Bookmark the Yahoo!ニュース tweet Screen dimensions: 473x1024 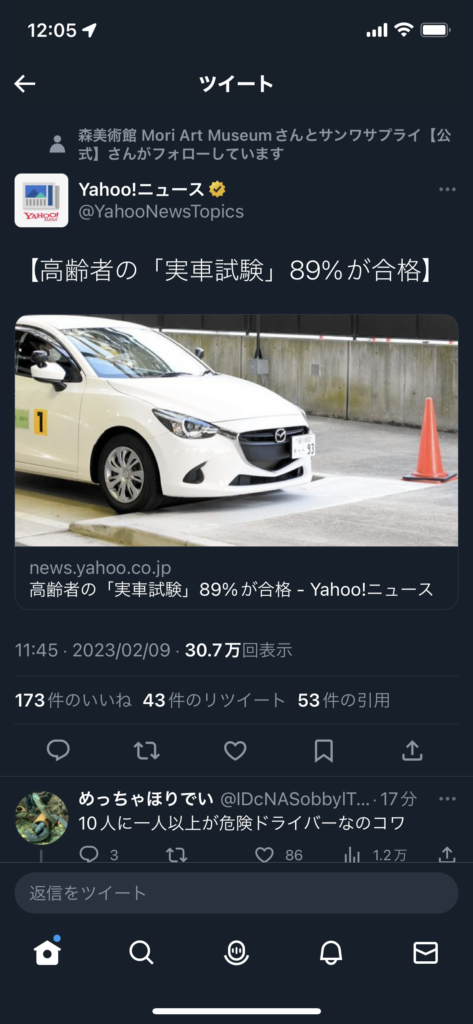(323, 750)
